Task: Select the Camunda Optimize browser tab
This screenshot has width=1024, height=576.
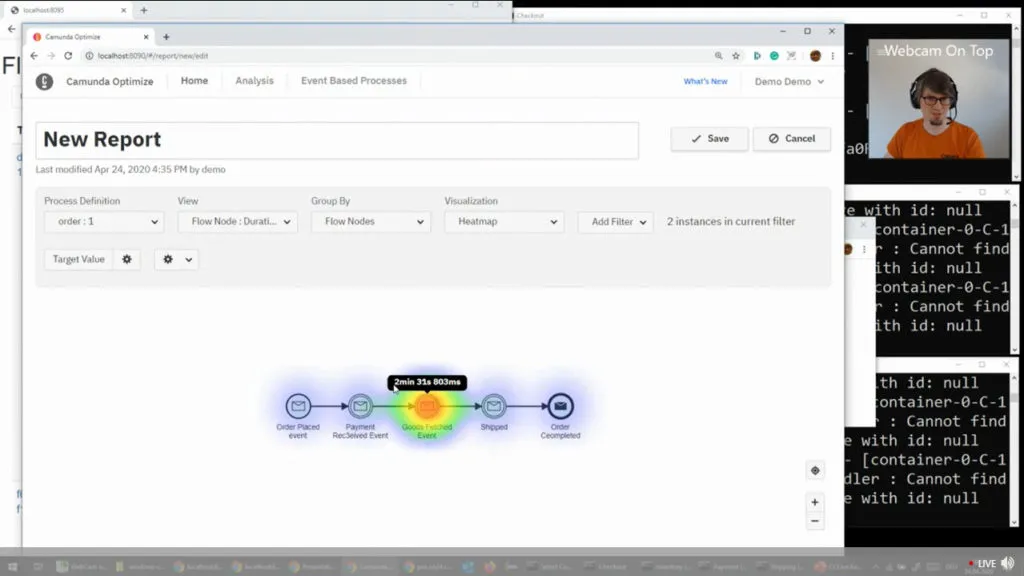Action: [89, 37]
